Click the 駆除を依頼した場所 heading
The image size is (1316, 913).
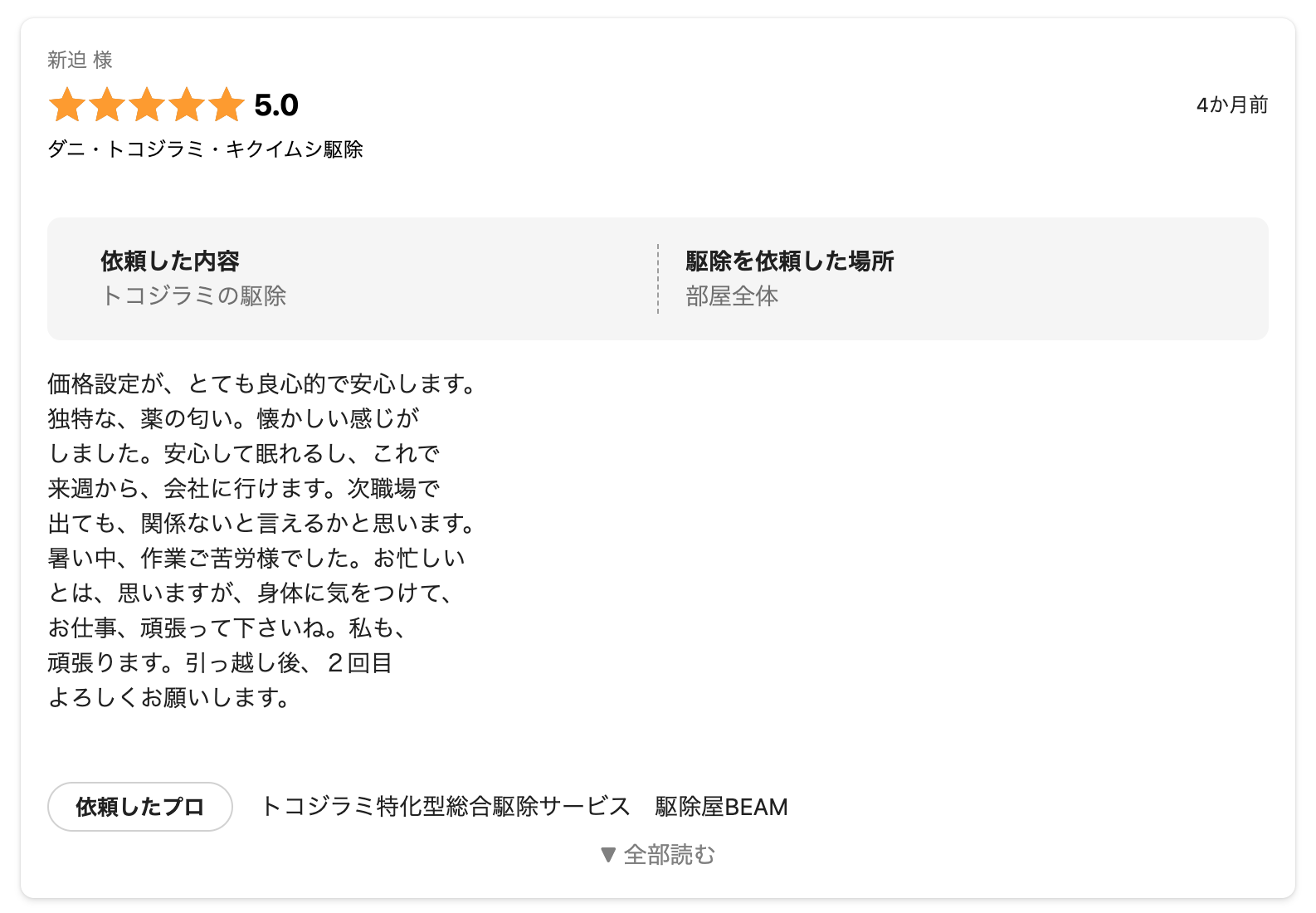pos(789,261)
